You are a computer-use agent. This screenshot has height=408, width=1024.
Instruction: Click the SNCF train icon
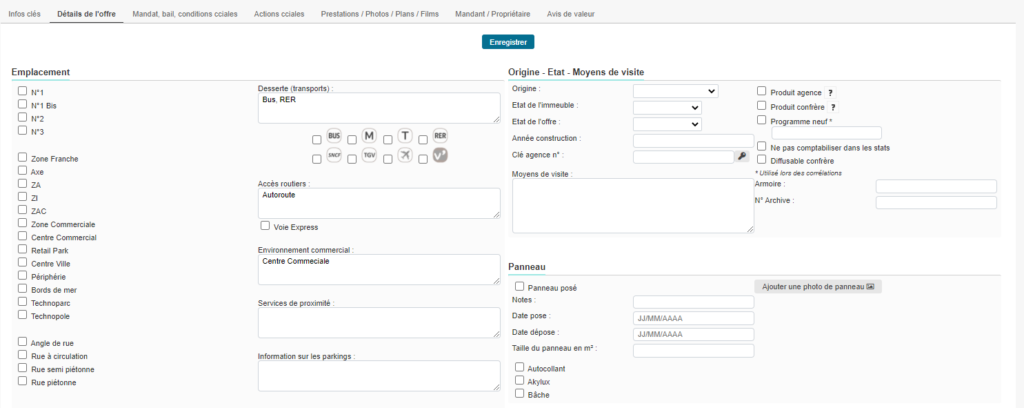(x=334, y=156)
